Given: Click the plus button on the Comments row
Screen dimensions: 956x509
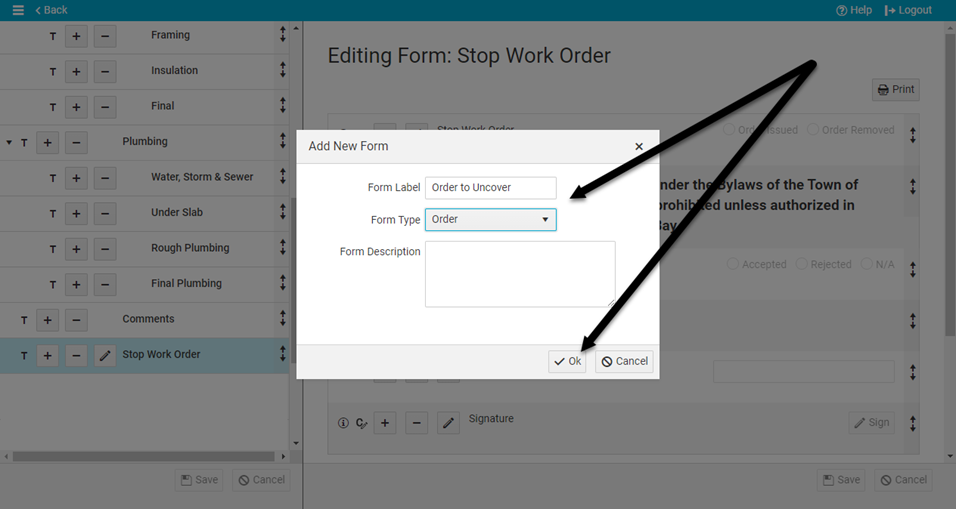Looking at the screenshot, I should [x=48, y=320].
